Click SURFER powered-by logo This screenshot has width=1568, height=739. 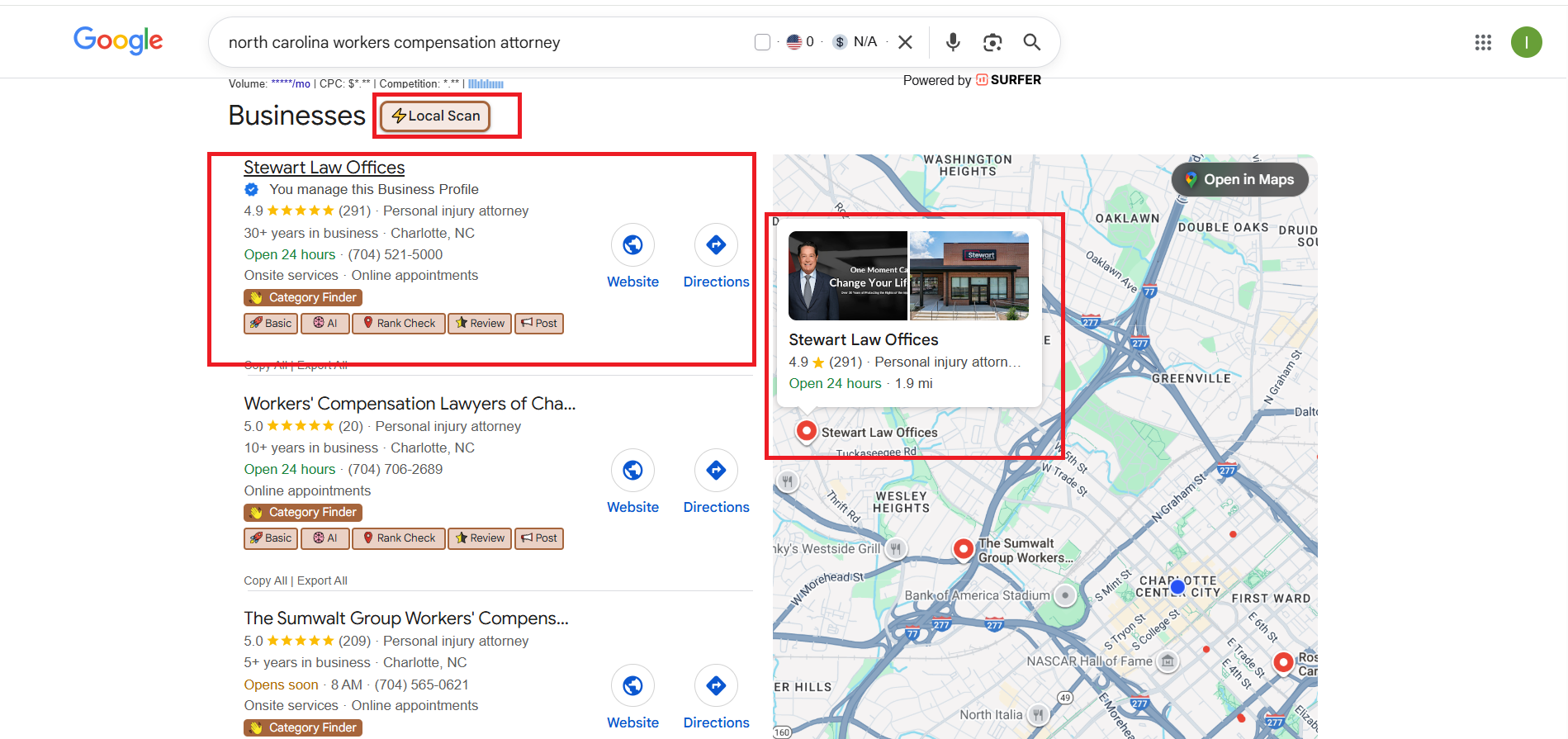1008,80
